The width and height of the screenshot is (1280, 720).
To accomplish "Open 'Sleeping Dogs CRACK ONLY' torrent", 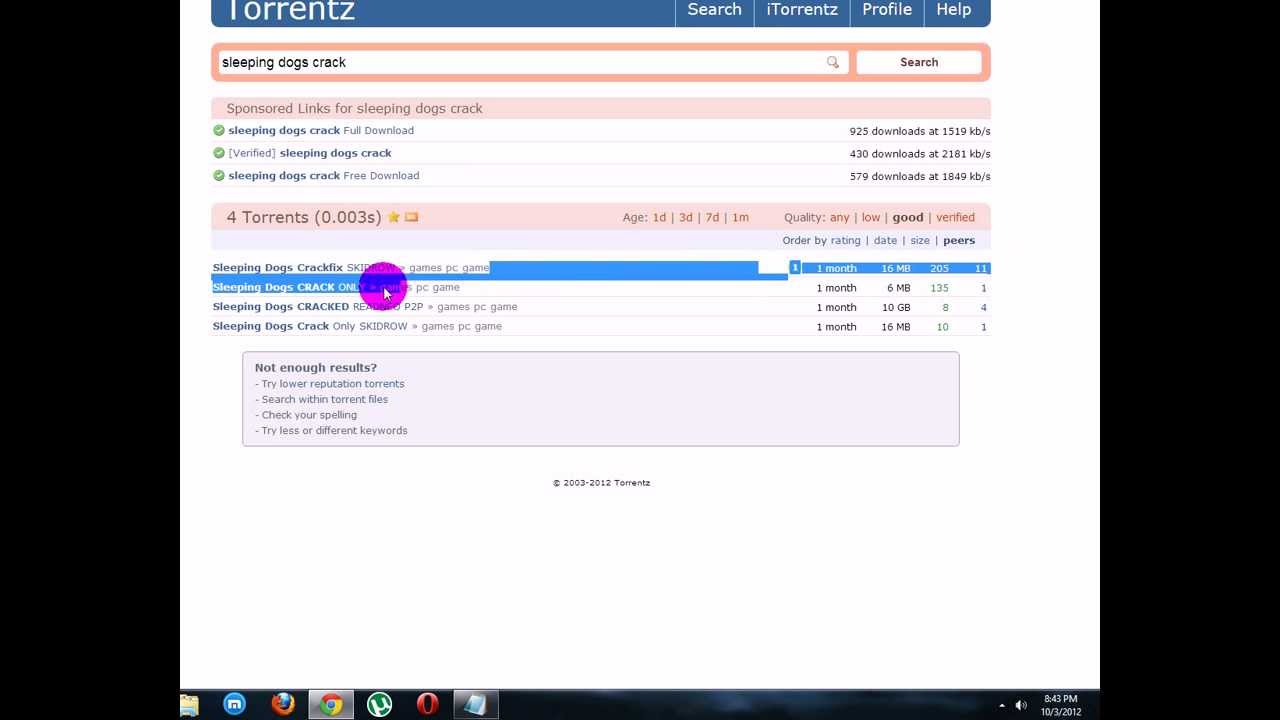I will point(289,287).
